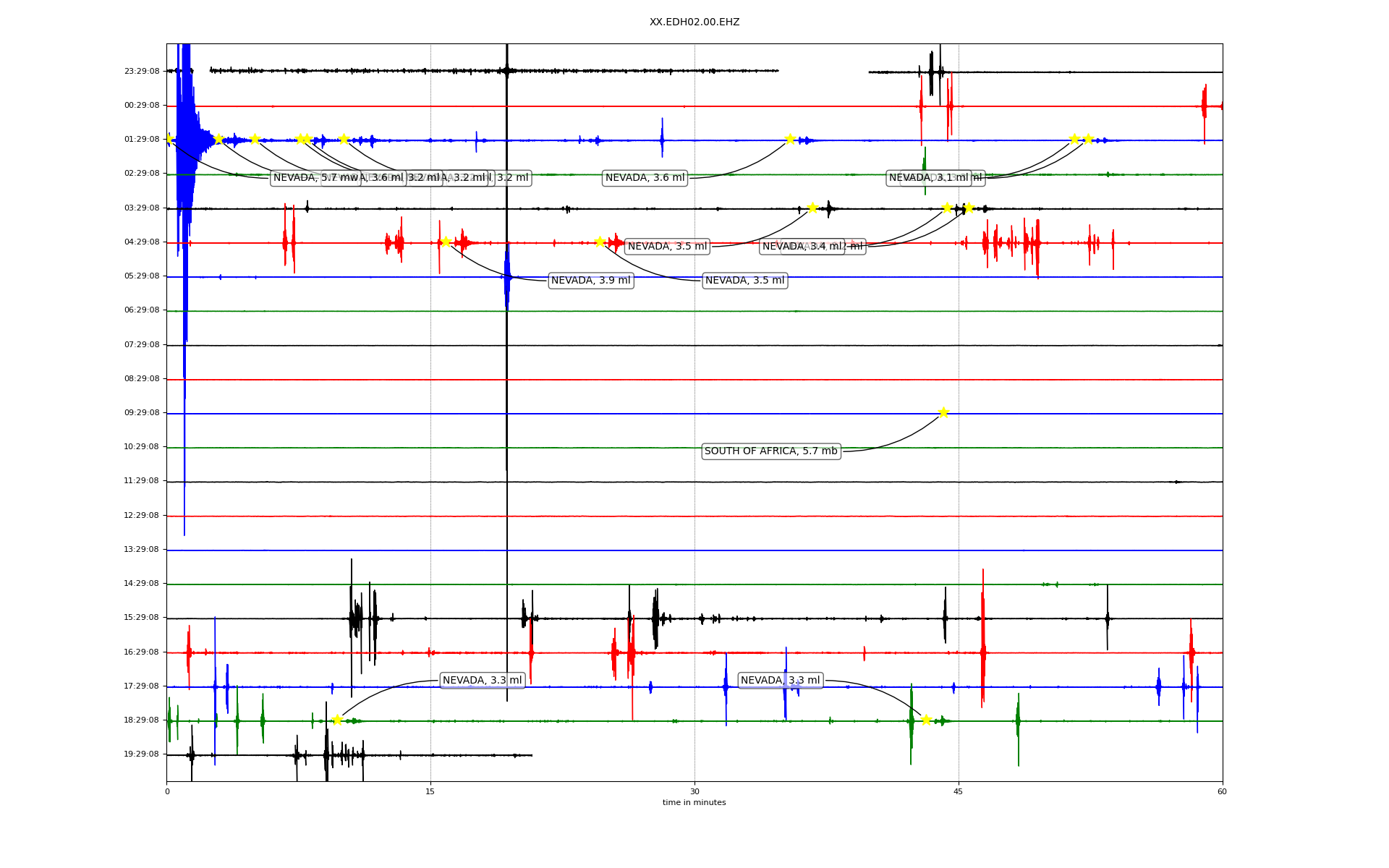The image size is (1389, 868).
Task: Click the x-axis tick label 0
Action: pyautogui.click(x=167, y=791)
